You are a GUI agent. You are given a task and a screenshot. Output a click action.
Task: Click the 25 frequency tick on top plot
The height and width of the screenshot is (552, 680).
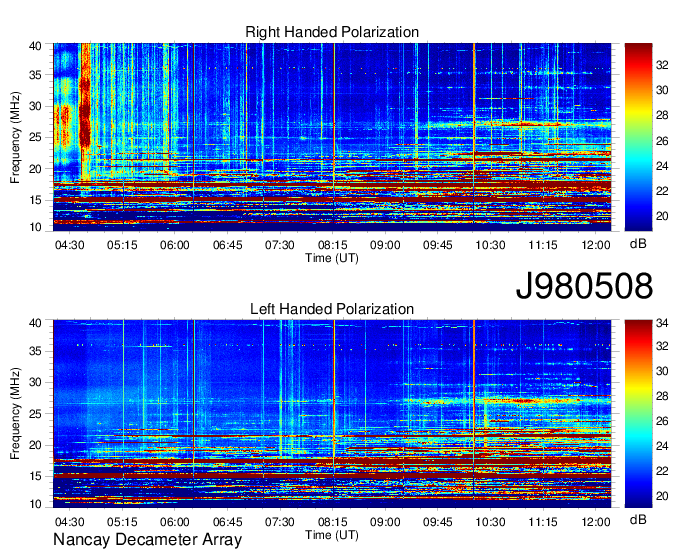(35, 137)
